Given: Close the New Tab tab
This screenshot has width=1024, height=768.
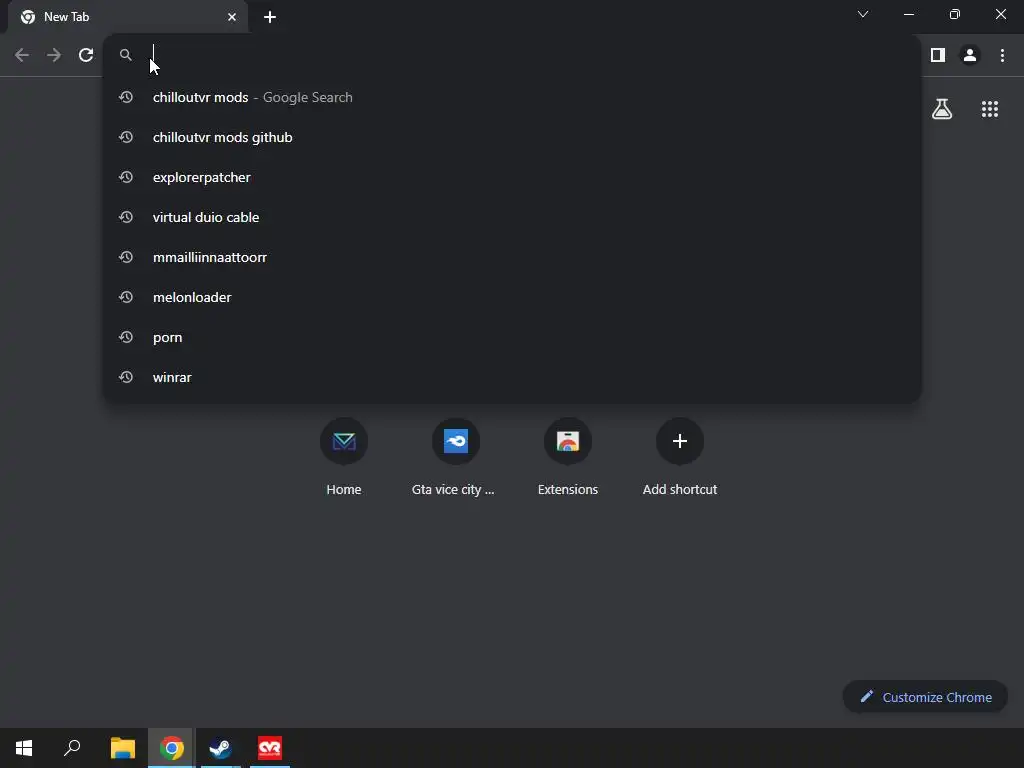Looking at the screenshot, I should click(232, 17).
